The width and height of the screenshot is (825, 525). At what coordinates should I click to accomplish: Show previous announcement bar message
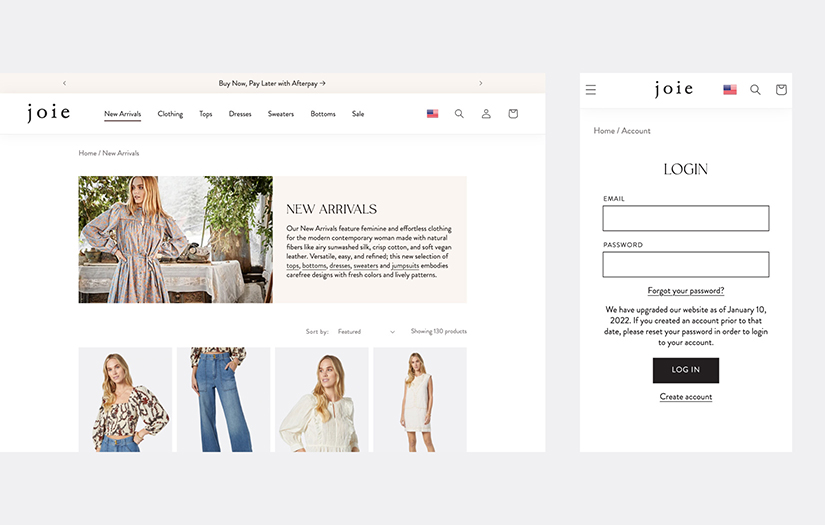[x=65, y=83]
